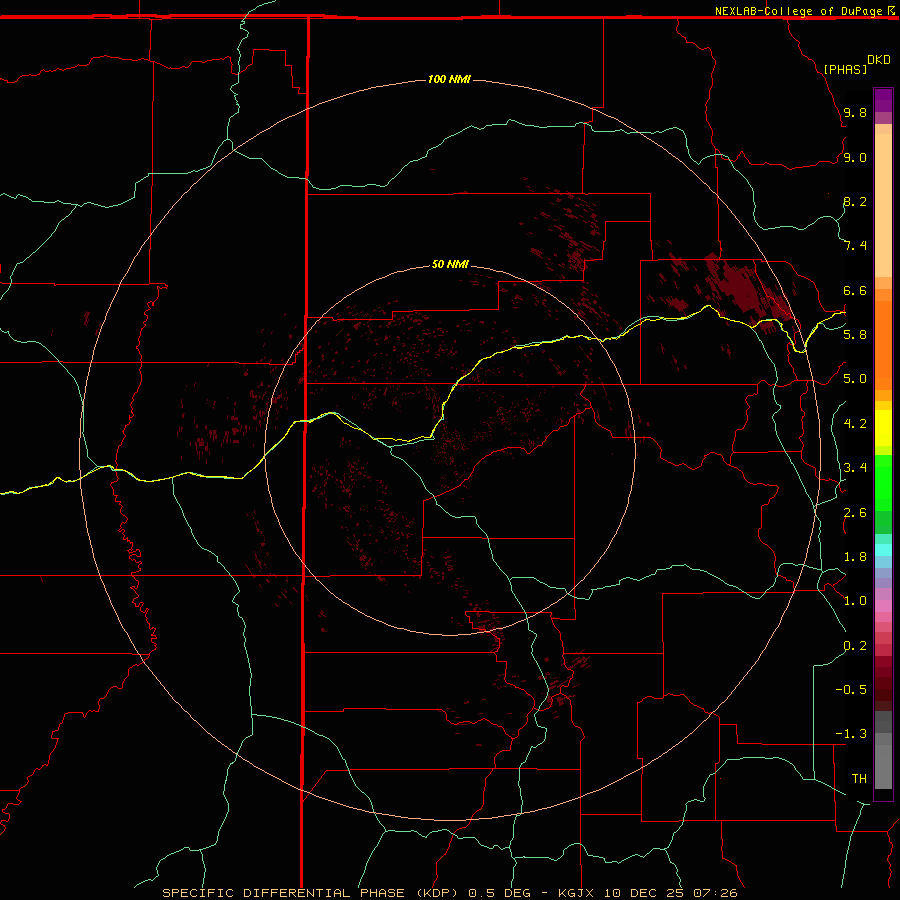Click the TH threshold label
Viewport: 900px width, 900px height.
pos(859,778)
